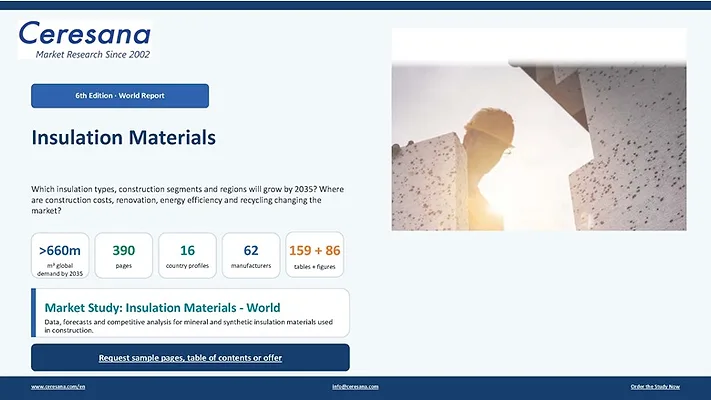Click 'Market Study: Insulation Materials - World' title

tap(162, 308)
